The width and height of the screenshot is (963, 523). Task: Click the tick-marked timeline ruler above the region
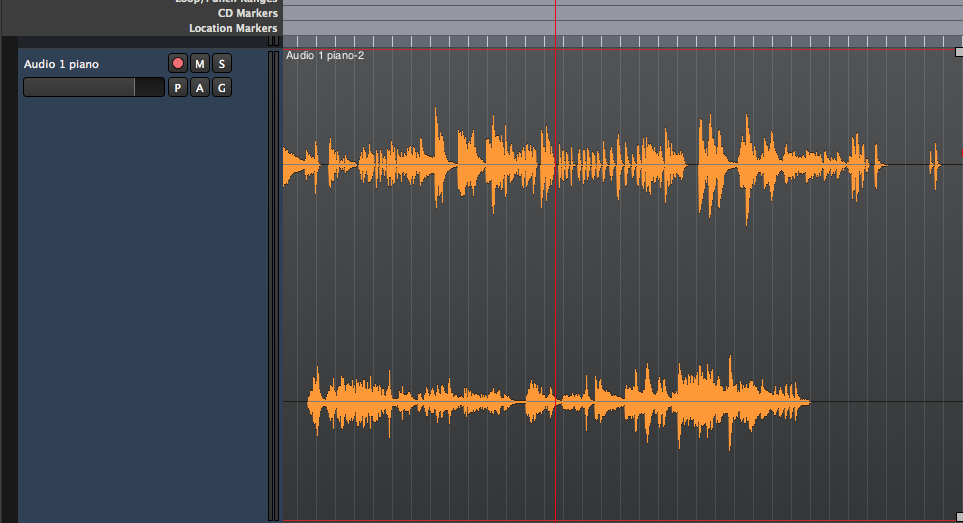click(x=620, y=41)
